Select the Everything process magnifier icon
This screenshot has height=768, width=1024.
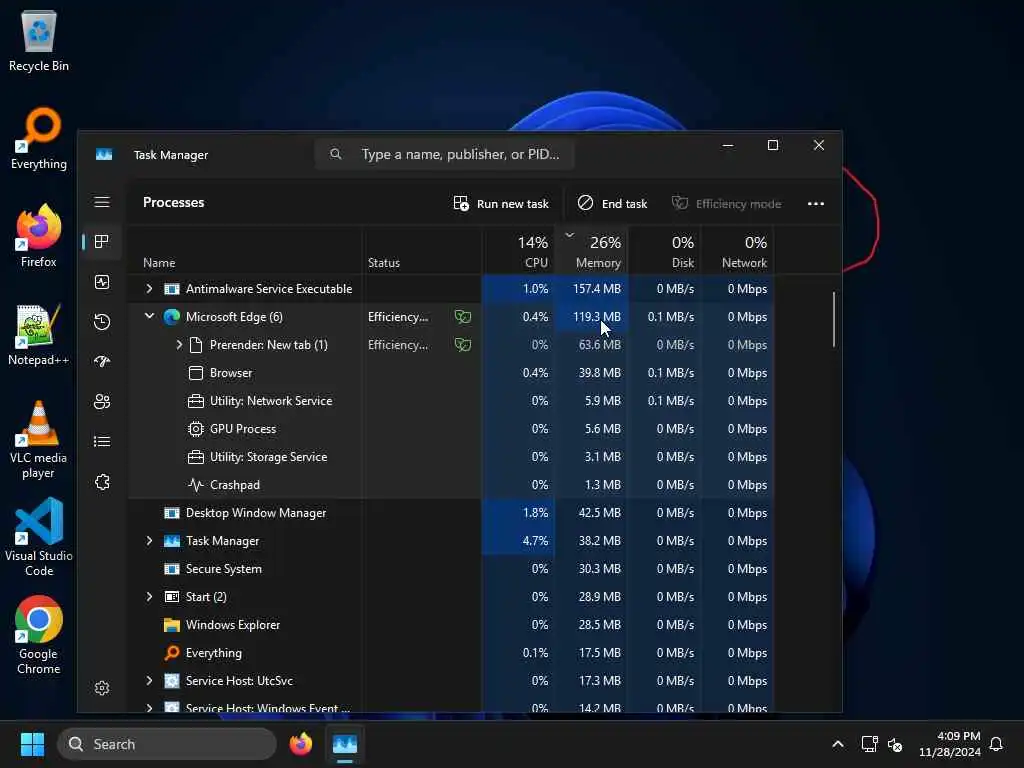pyautogui.click(x=172, y=653)
